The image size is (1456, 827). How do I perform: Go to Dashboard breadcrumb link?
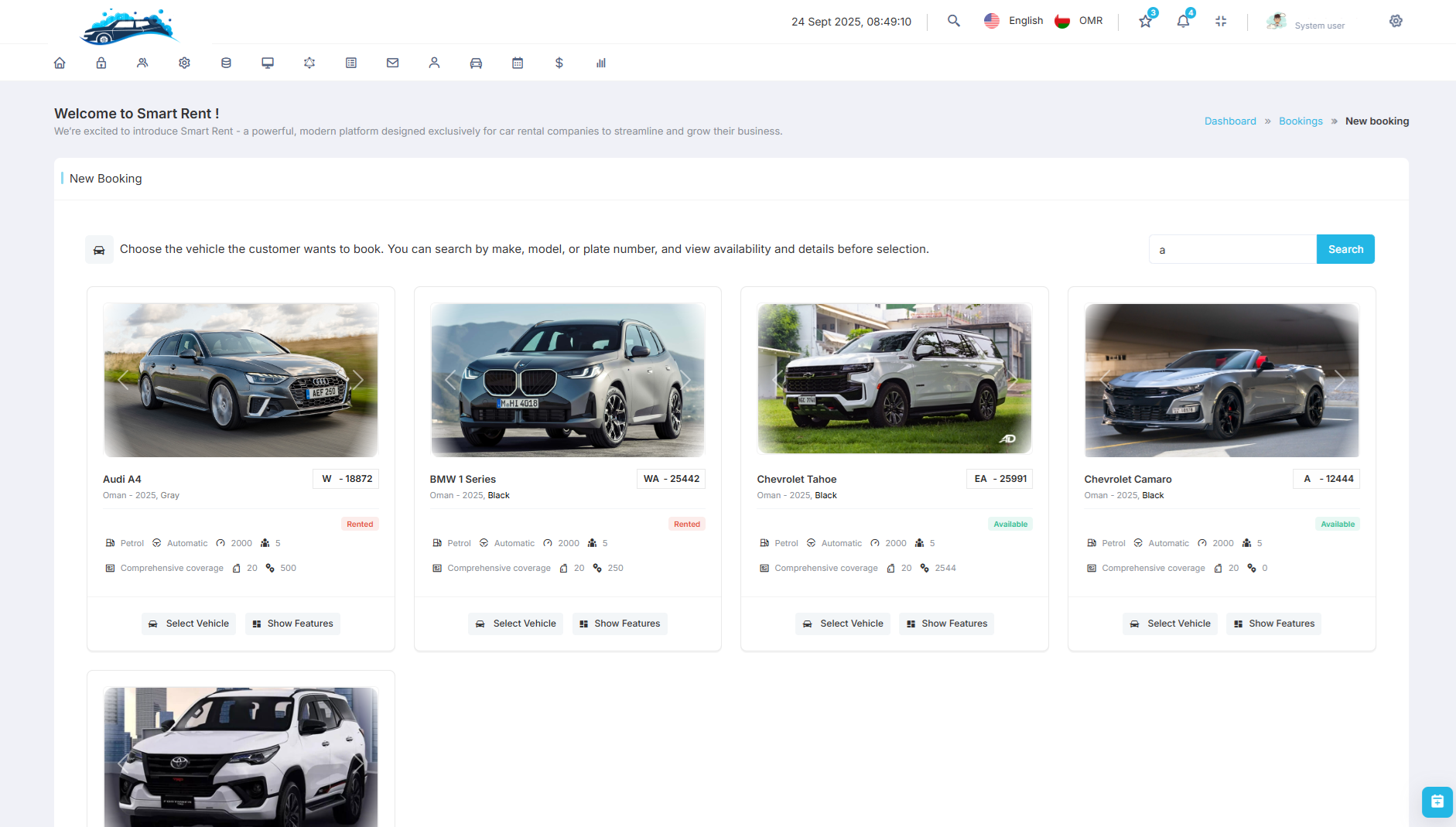click(1230, 121)
